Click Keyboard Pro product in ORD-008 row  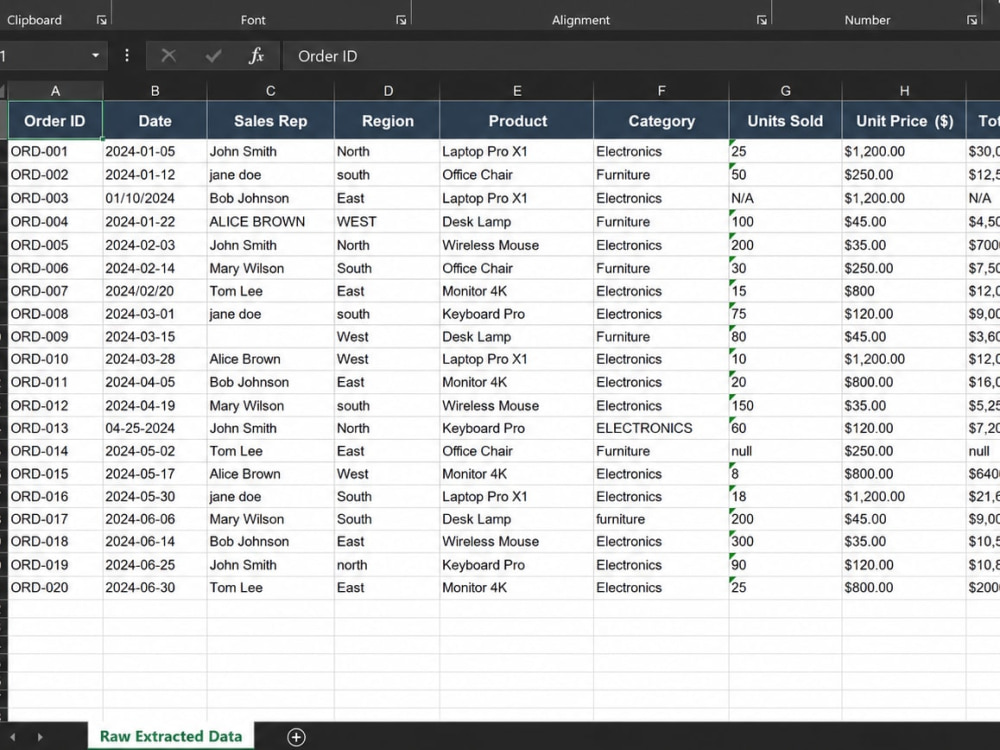point(517,314)
